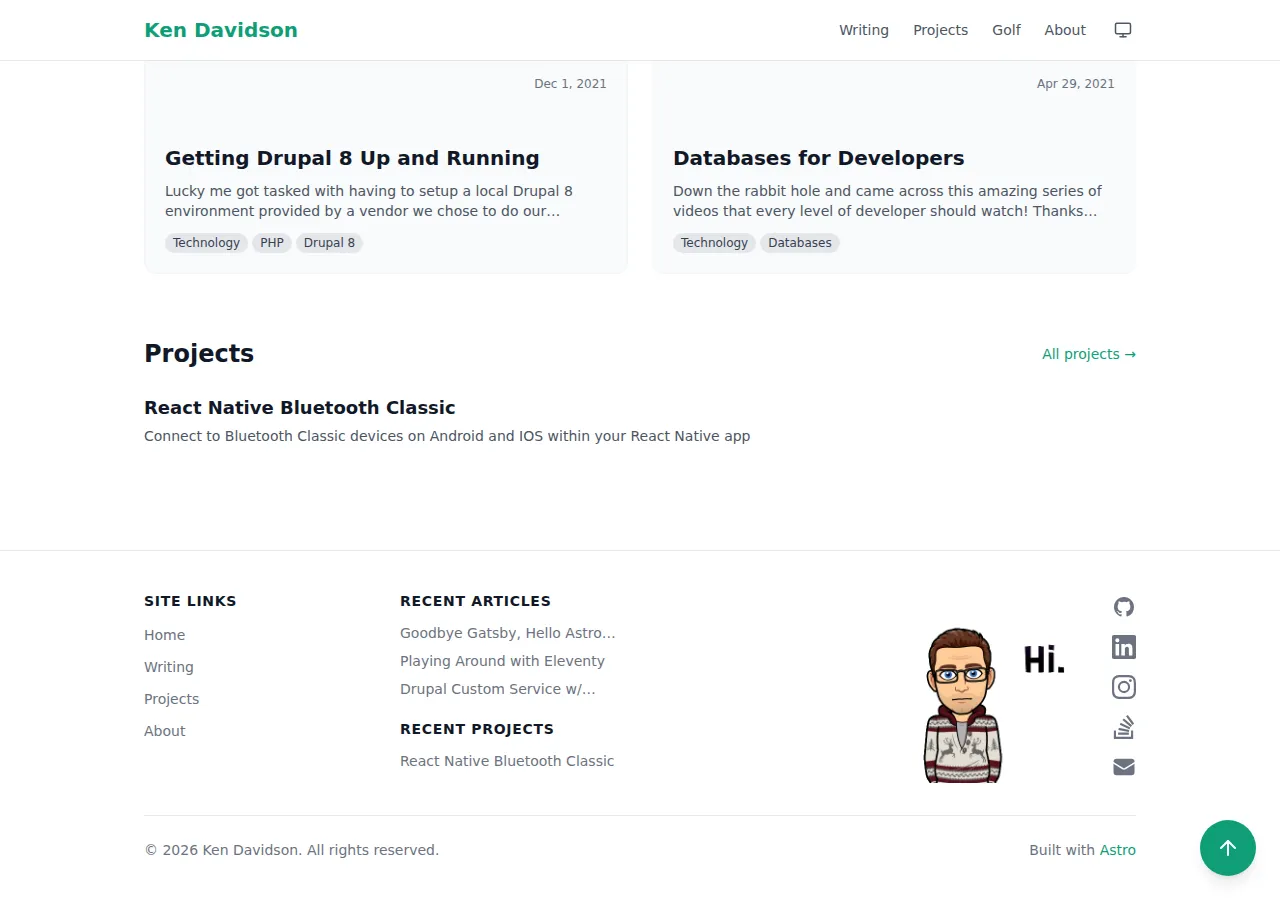Open the Stack Overflow icon
Screen dimensions: 1280x900
click(x=1123, y=727)
